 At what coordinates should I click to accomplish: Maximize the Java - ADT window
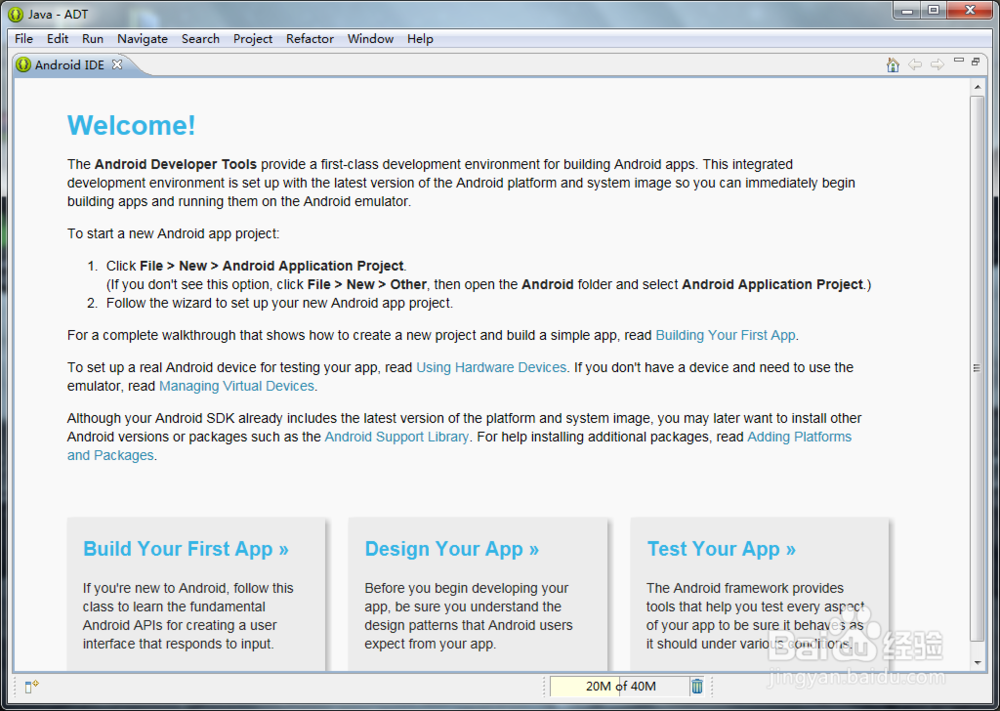pos(934,11)
